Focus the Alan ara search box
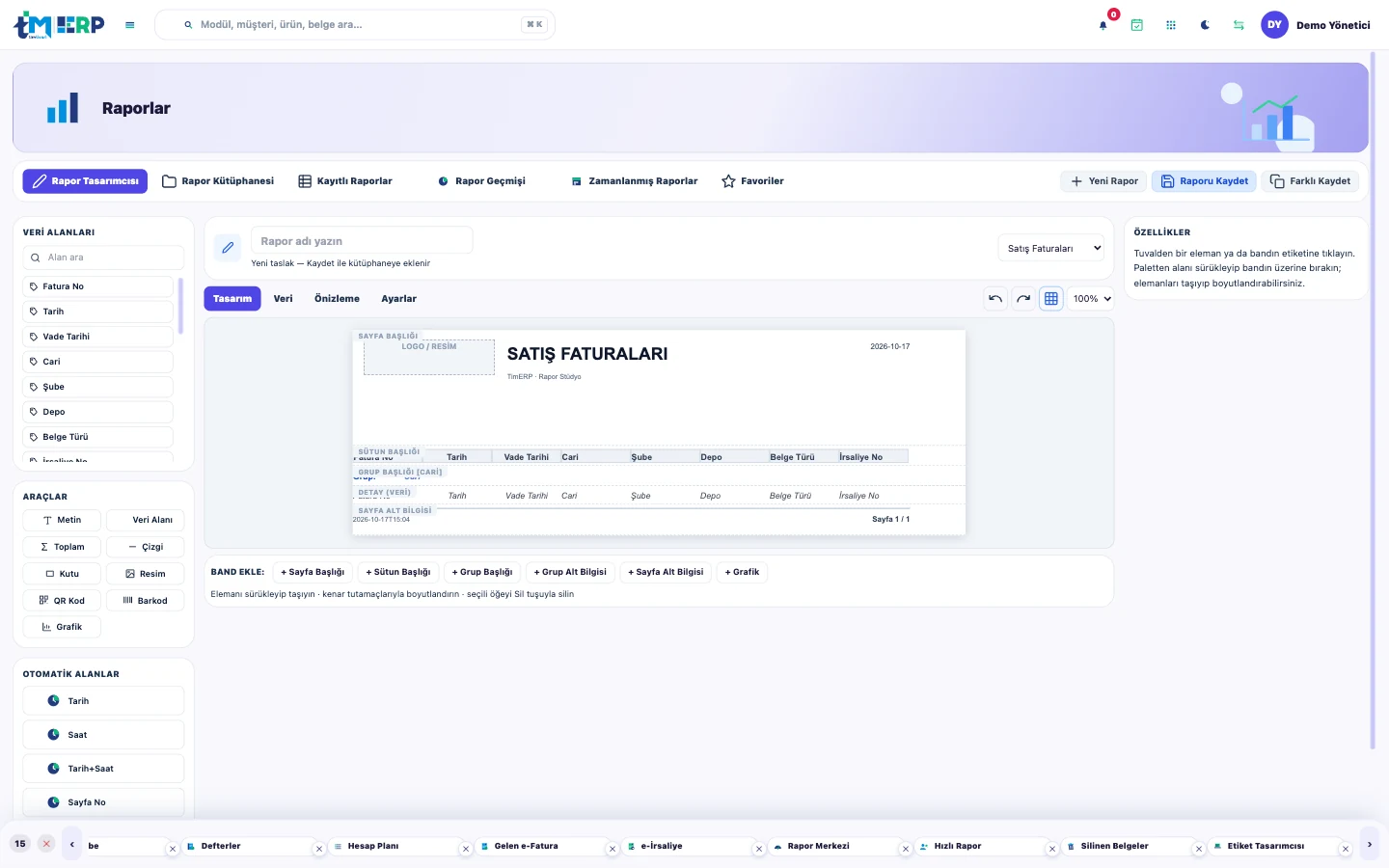Image resolution: width=1389 pixels, height=868 pixels. point(103,258)
